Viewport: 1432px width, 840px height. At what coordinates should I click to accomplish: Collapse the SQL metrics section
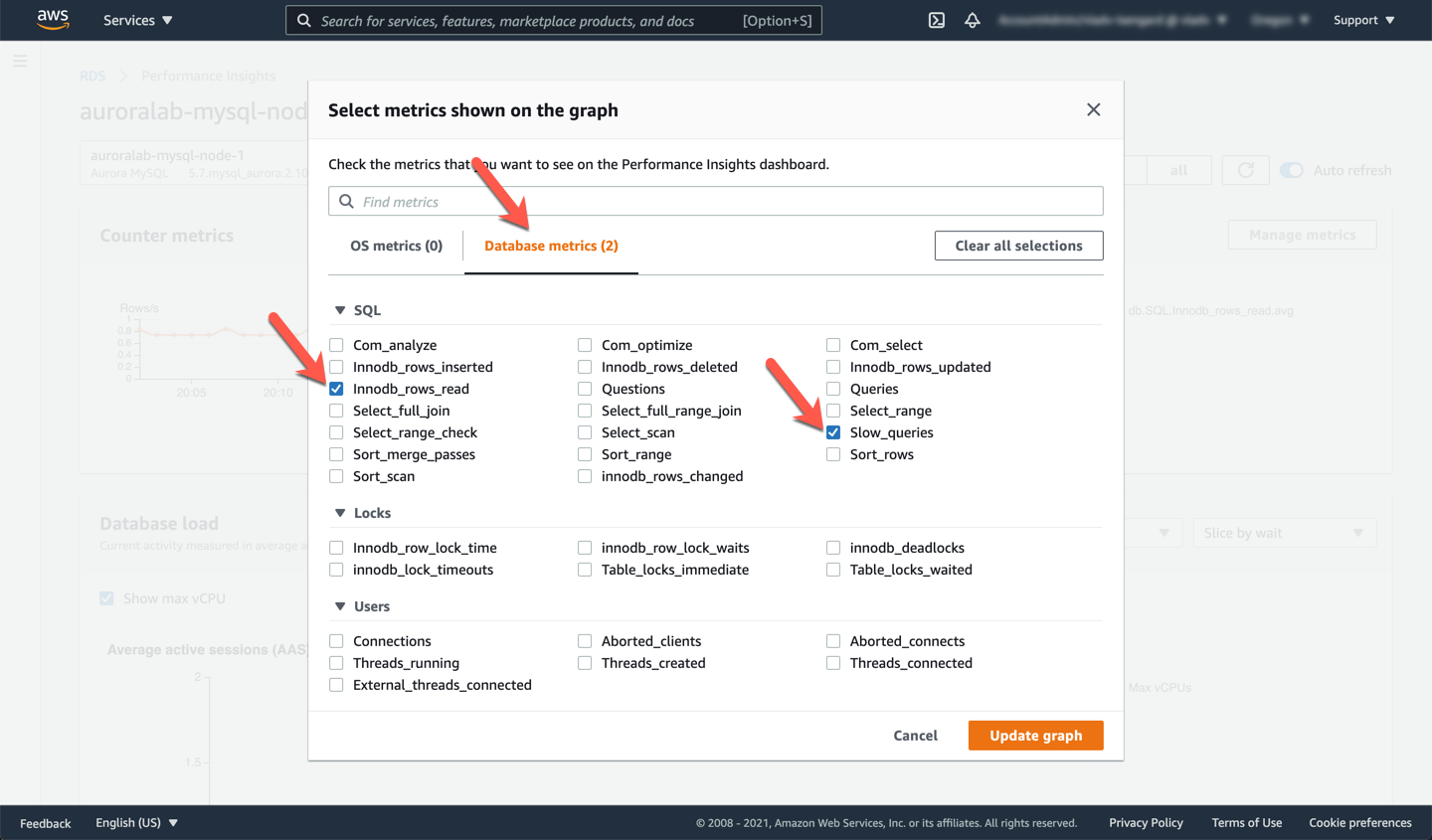[x=340, y=310]
